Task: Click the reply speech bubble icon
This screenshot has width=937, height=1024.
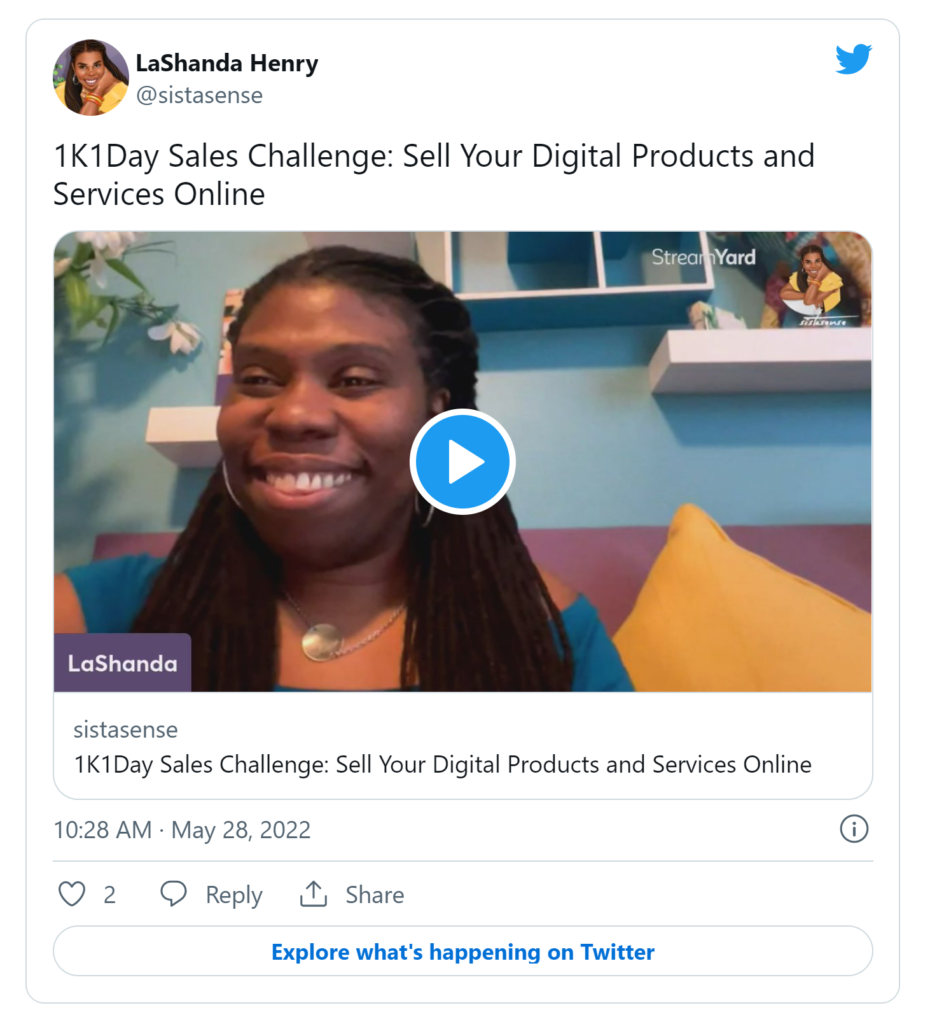Action: tap(174, 894)
